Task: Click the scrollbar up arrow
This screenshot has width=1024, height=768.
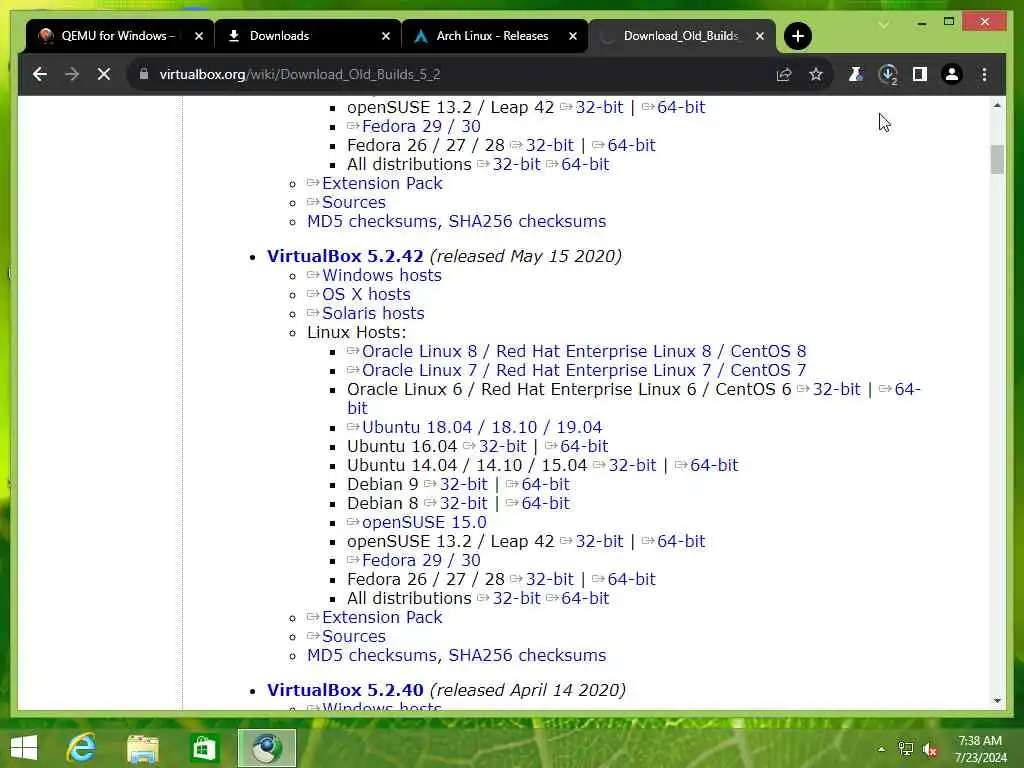Action: pos(997,105)
